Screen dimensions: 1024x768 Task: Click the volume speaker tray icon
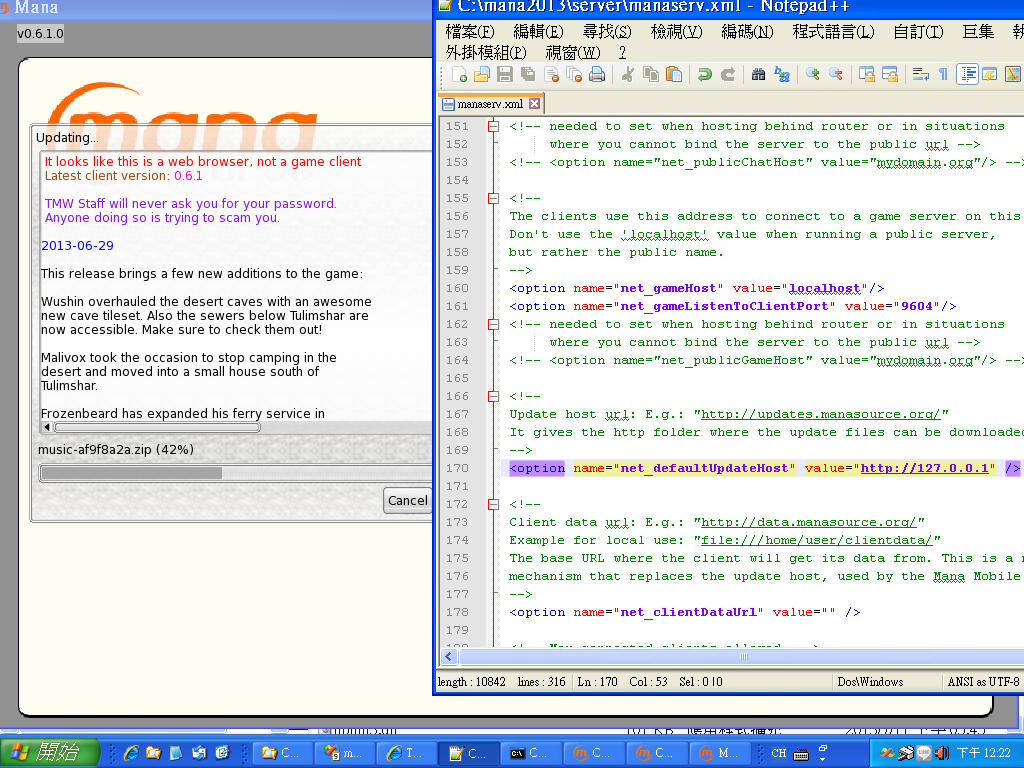click(x=942, y=753)
